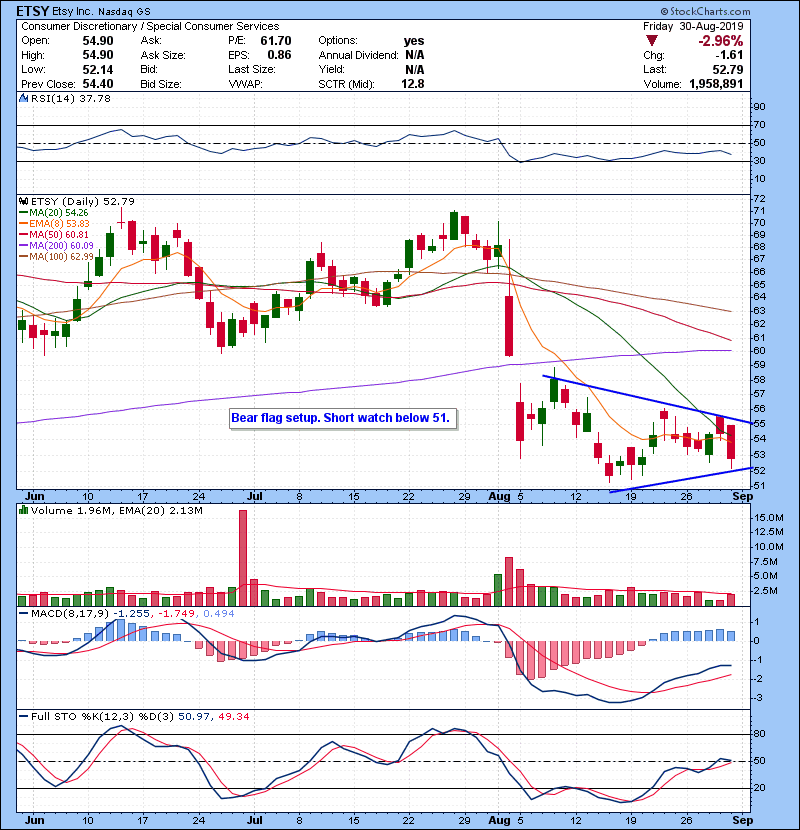Select the ETSY ticker symbol in header

pyautogui.click(x=33, y=11)
